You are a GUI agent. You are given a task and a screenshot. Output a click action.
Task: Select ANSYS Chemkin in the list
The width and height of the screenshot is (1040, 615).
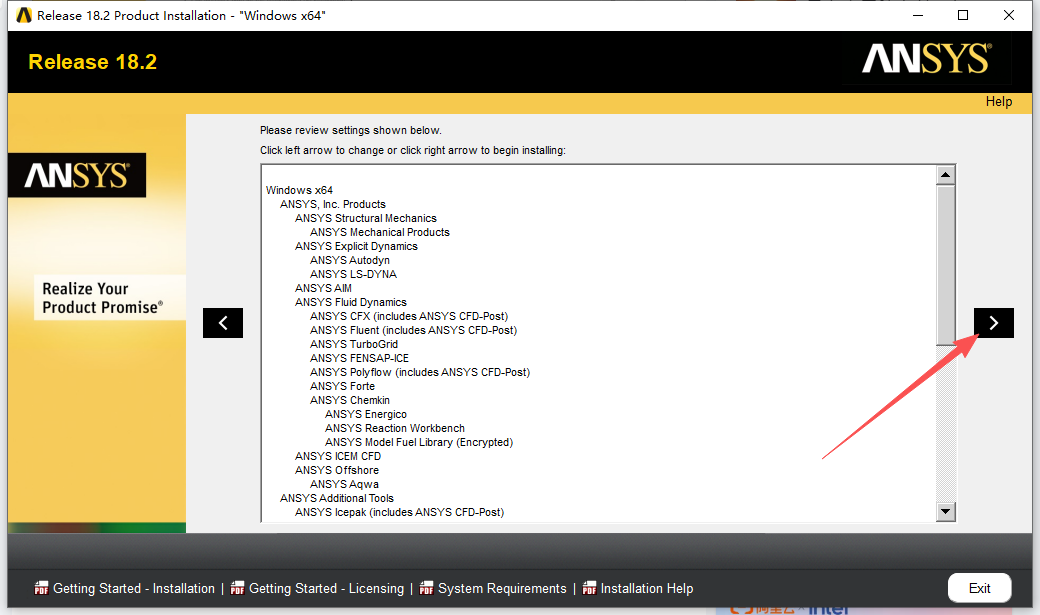(349, 400)
